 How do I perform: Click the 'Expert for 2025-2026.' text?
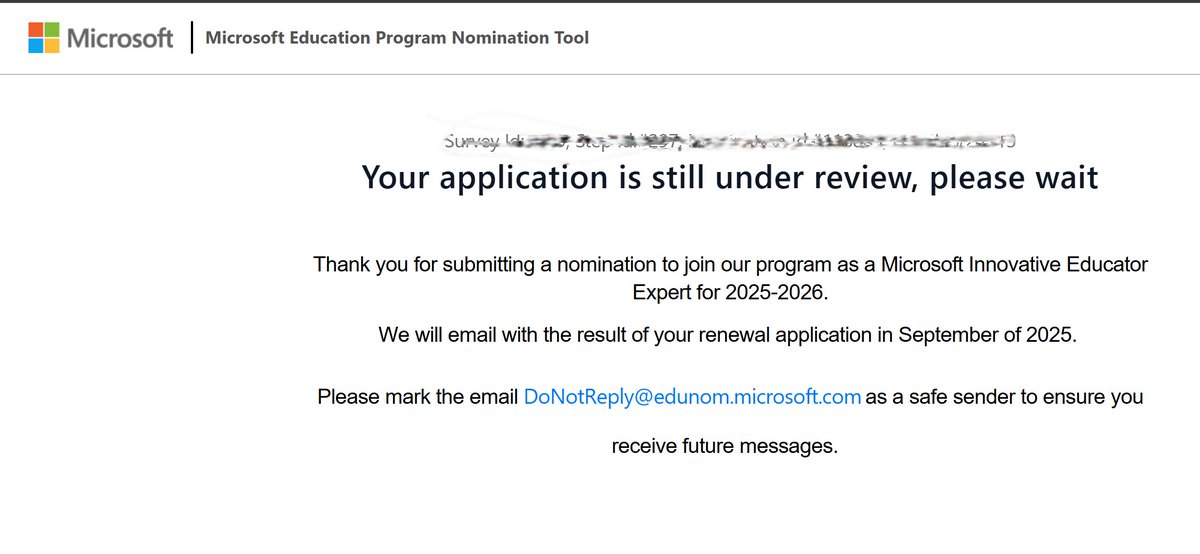(731, 293)
